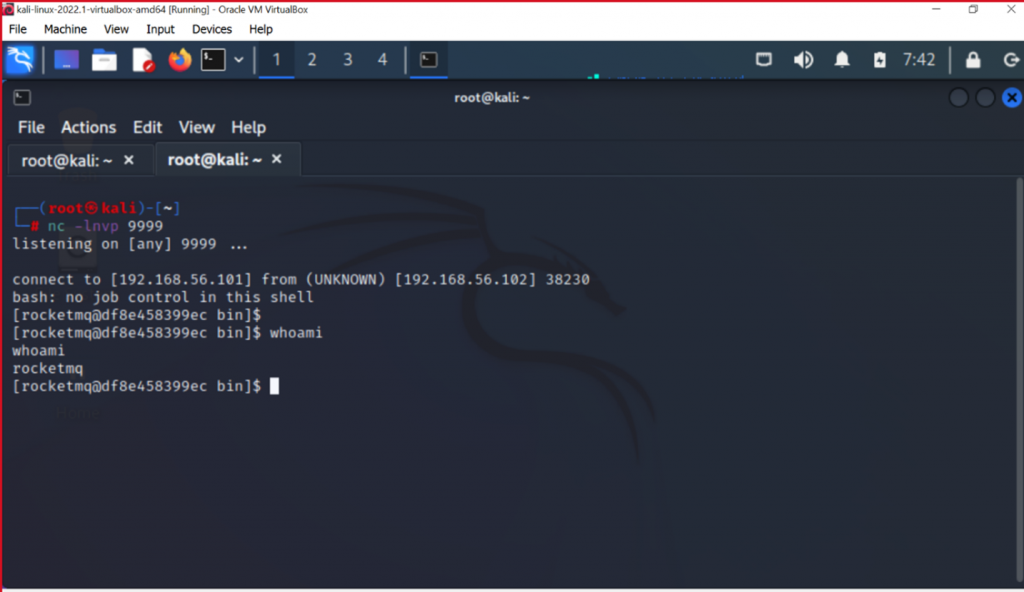The image size is (1024, 592).
Task: Open terminal emulator launcher icon
Action: point(213,60)
